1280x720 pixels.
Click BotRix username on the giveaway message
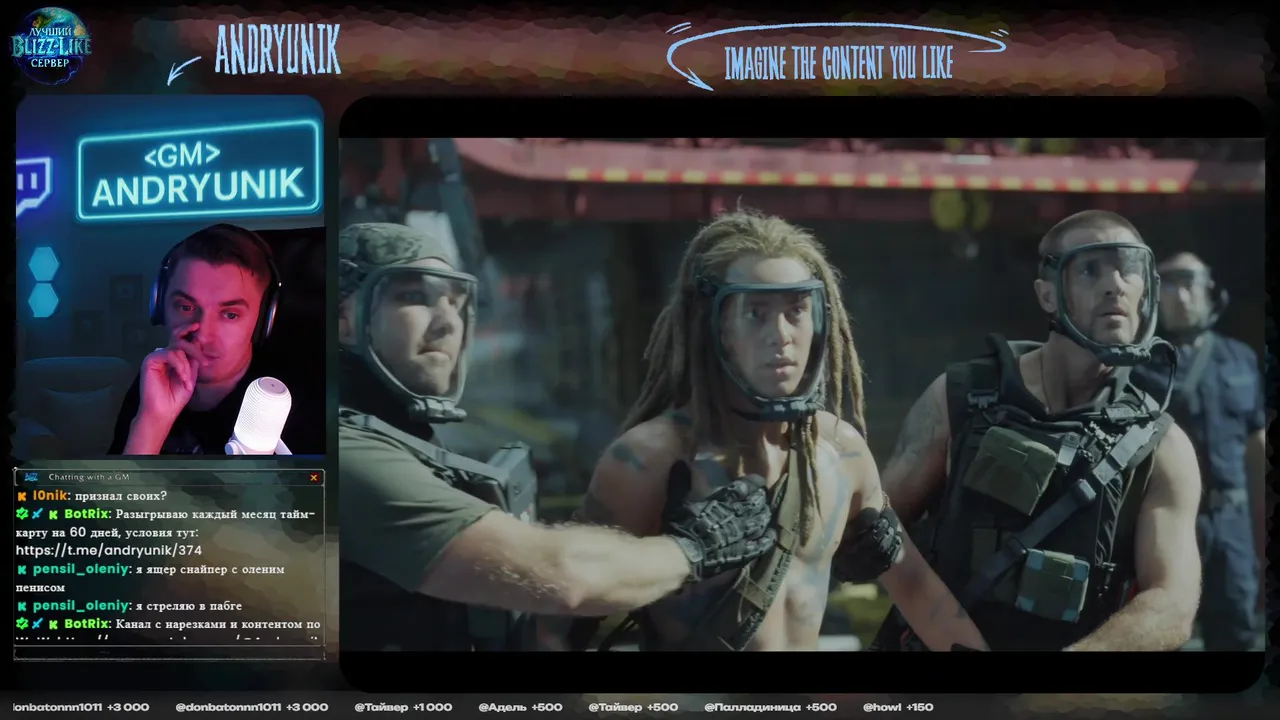[x=86, y=514]
